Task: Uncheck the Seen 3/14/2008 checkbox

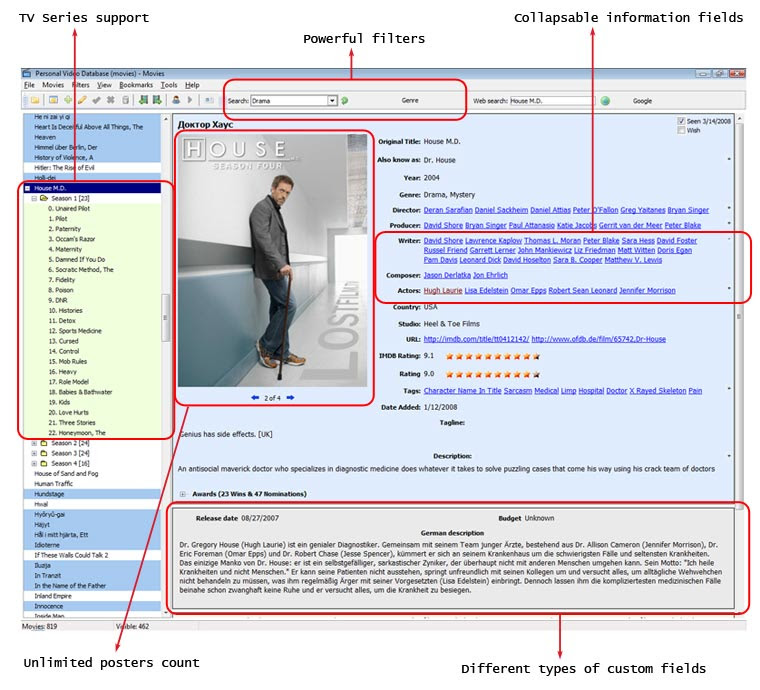Action: 681,121
